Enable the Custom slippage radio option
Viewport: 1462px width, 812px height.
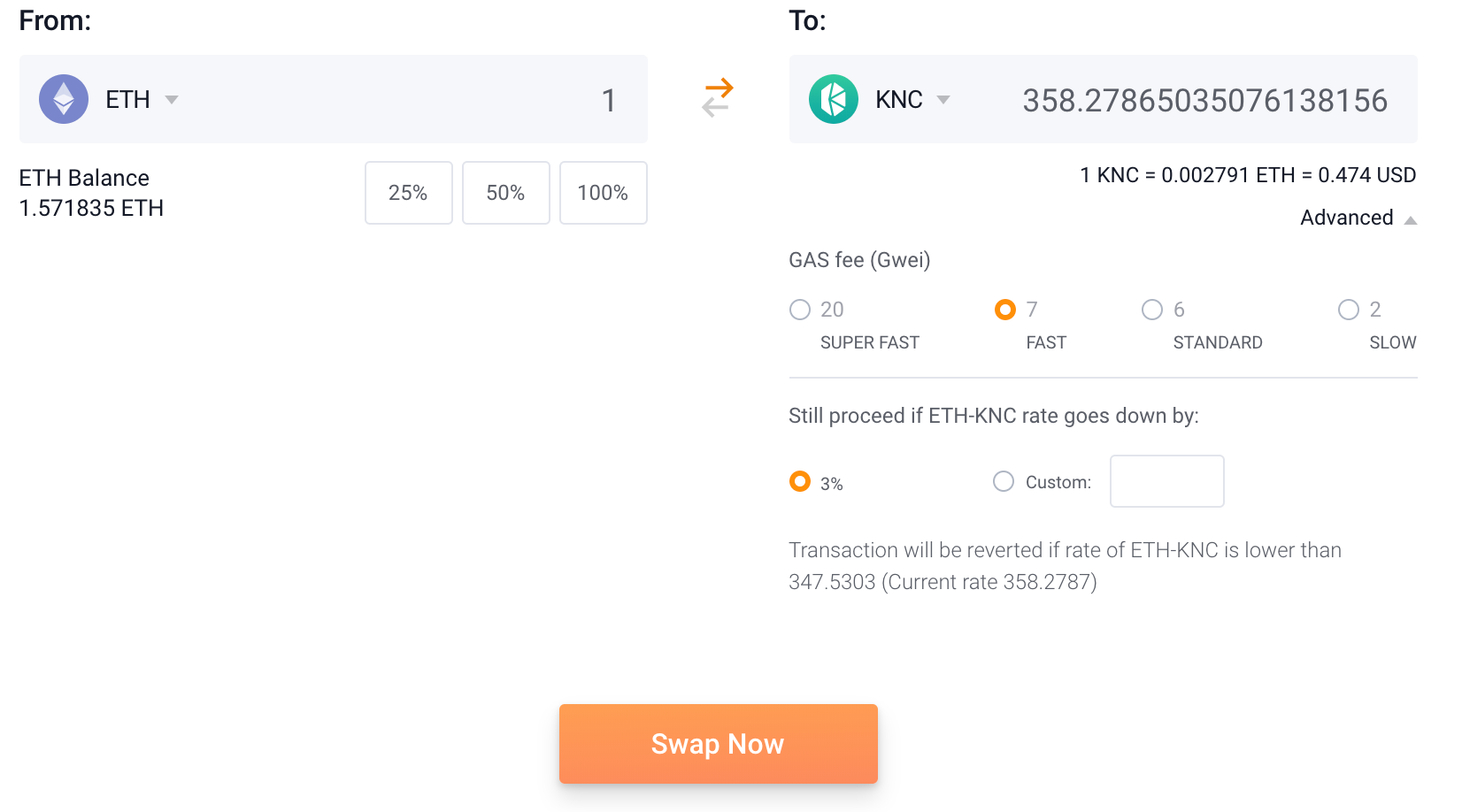(1004, 481)
